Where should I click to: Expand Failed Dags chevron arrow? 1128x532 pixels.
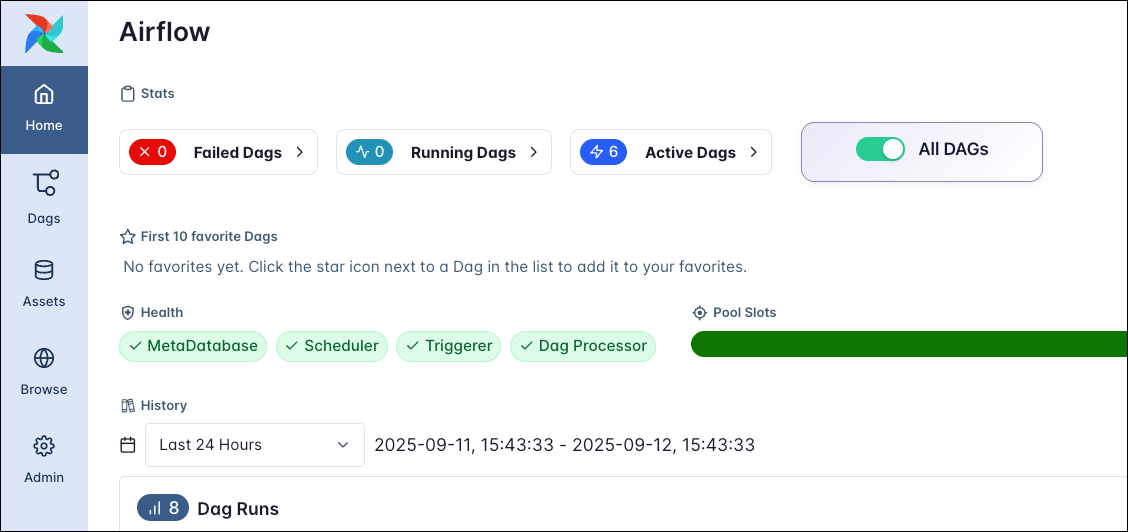coord(300,153)
